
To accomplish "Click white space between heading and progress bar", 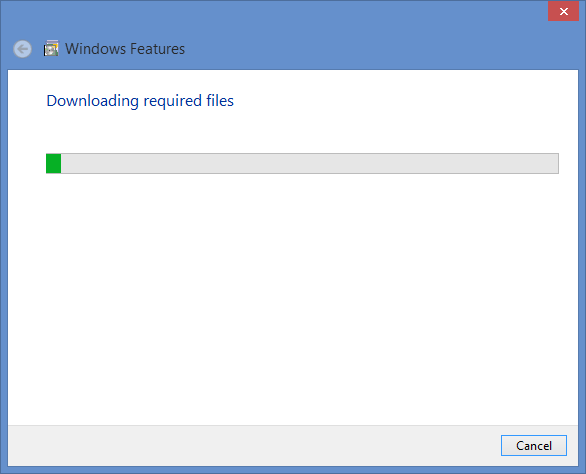I will 293,131.
